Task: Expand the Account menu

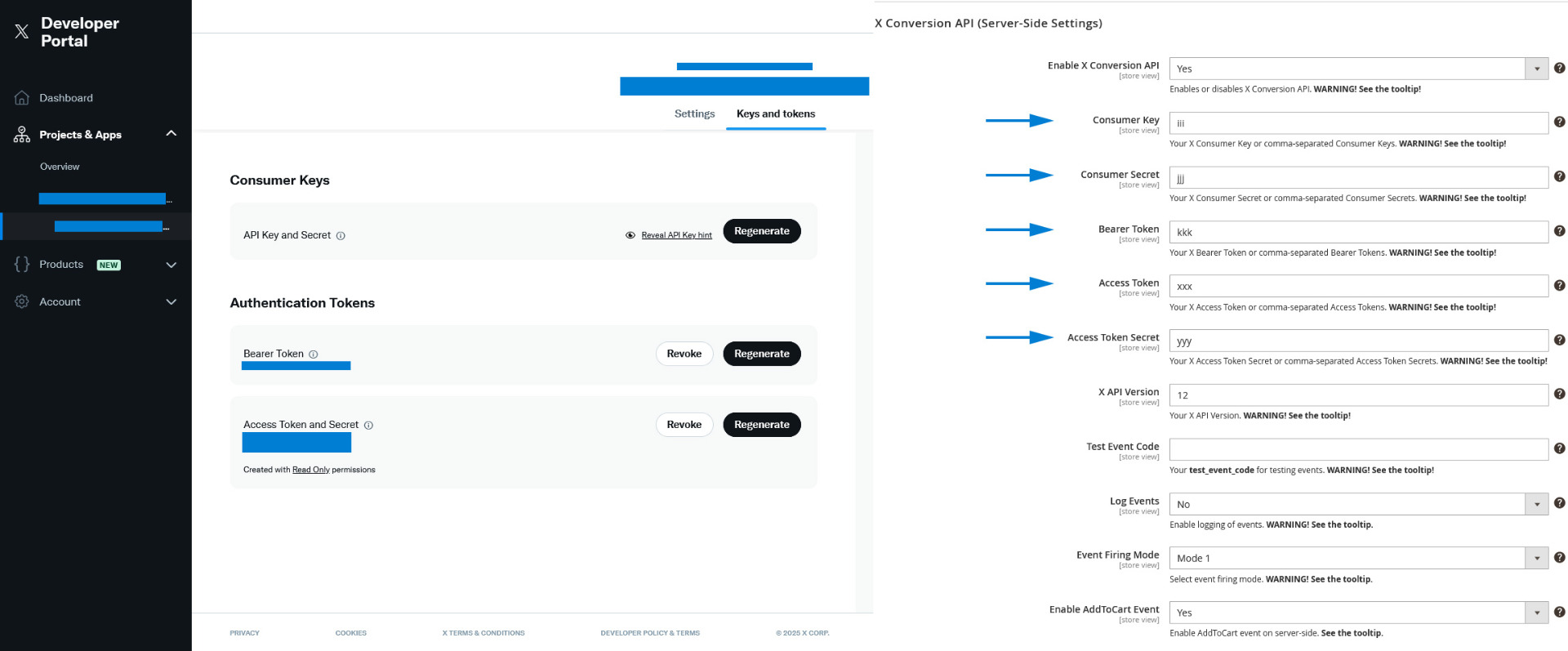Action: click(x=171, y=302)
